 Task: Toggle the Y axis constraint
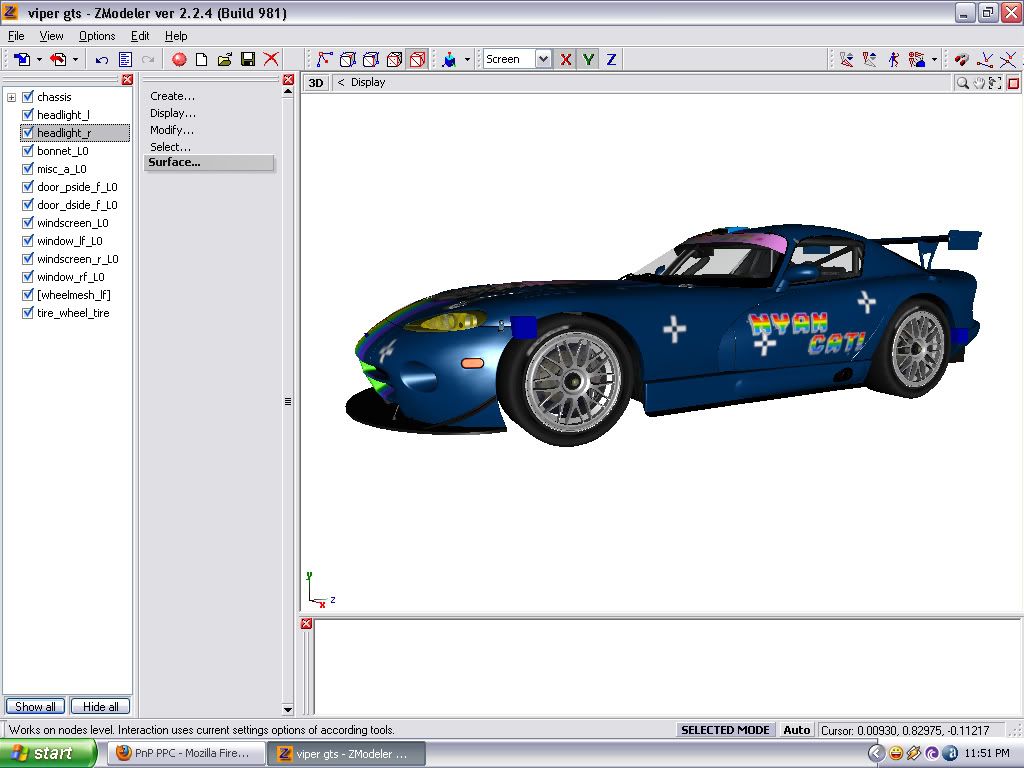(x=588, y=60)
